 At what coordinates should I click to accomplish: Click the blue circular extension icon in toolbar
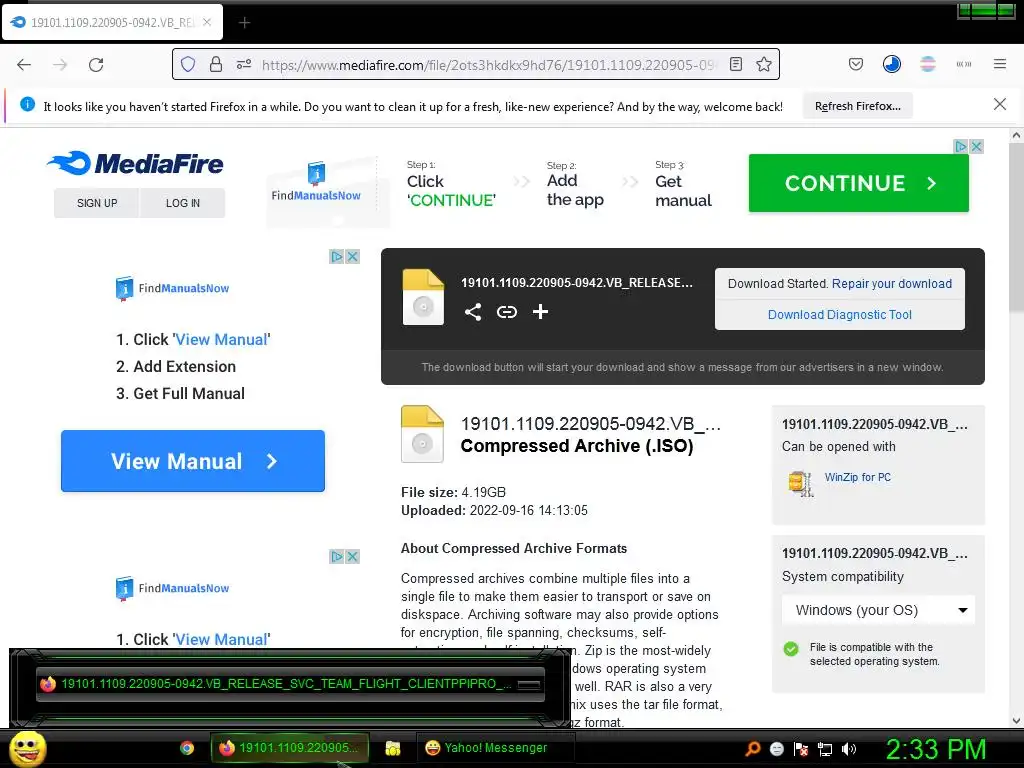click(891, 64)
